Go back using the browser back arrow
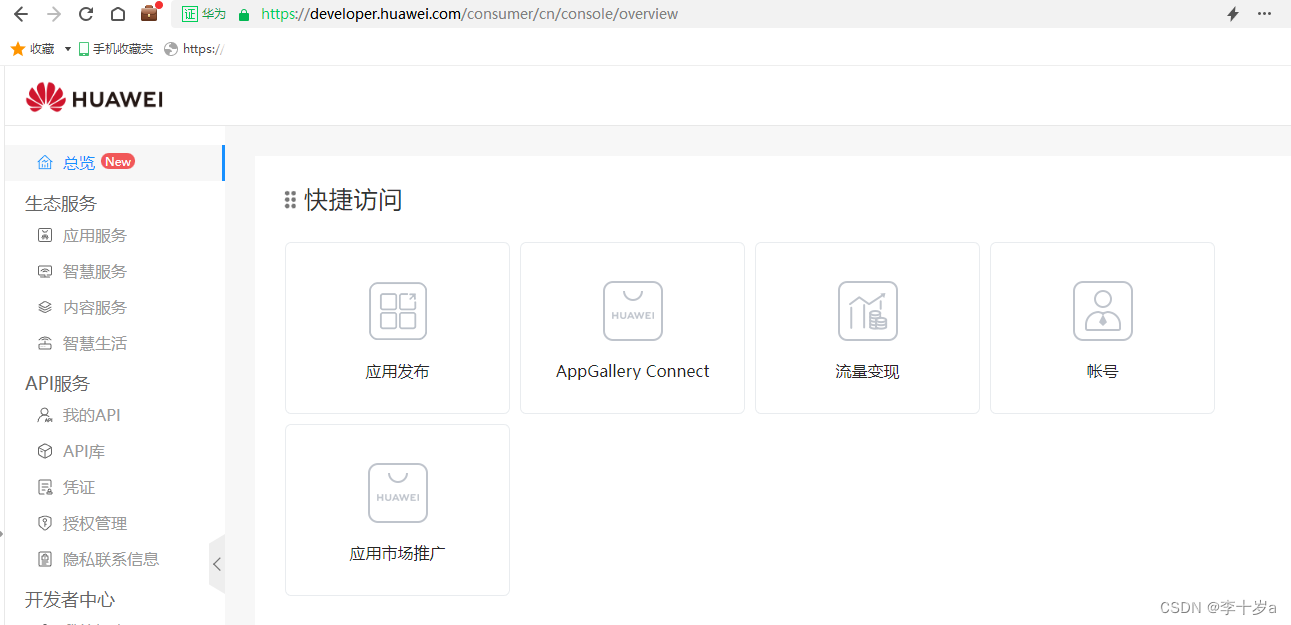 [21, 14]
